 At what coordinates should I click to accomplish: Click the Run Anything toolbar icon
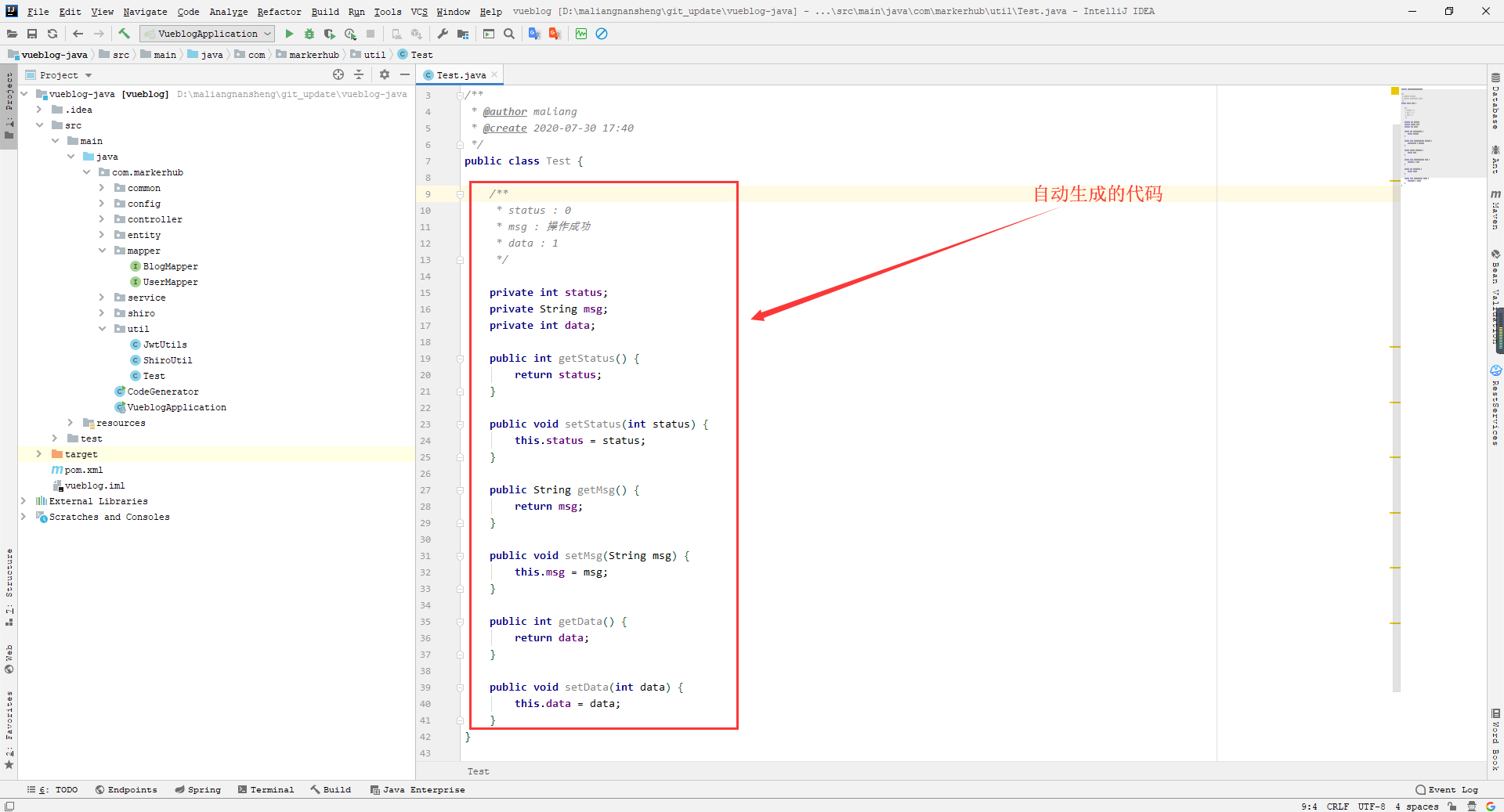coord(489,34)
